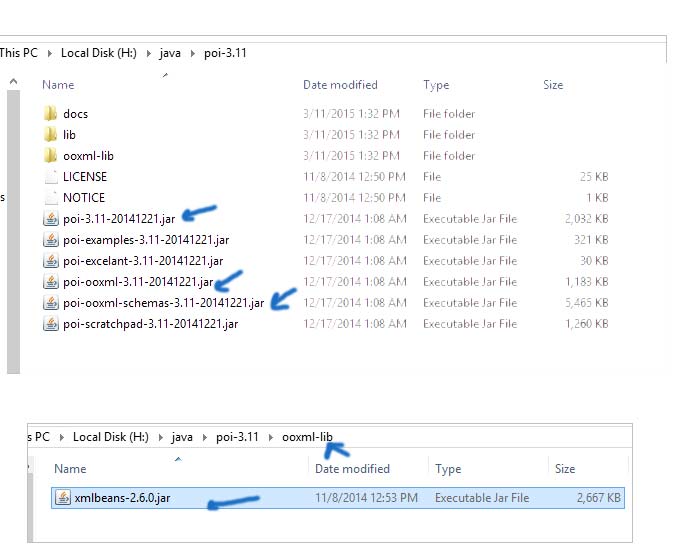This screenshot has height=555, width=673.
Task: Click the 2,032 KB size cell
Action: coord(587,219)
